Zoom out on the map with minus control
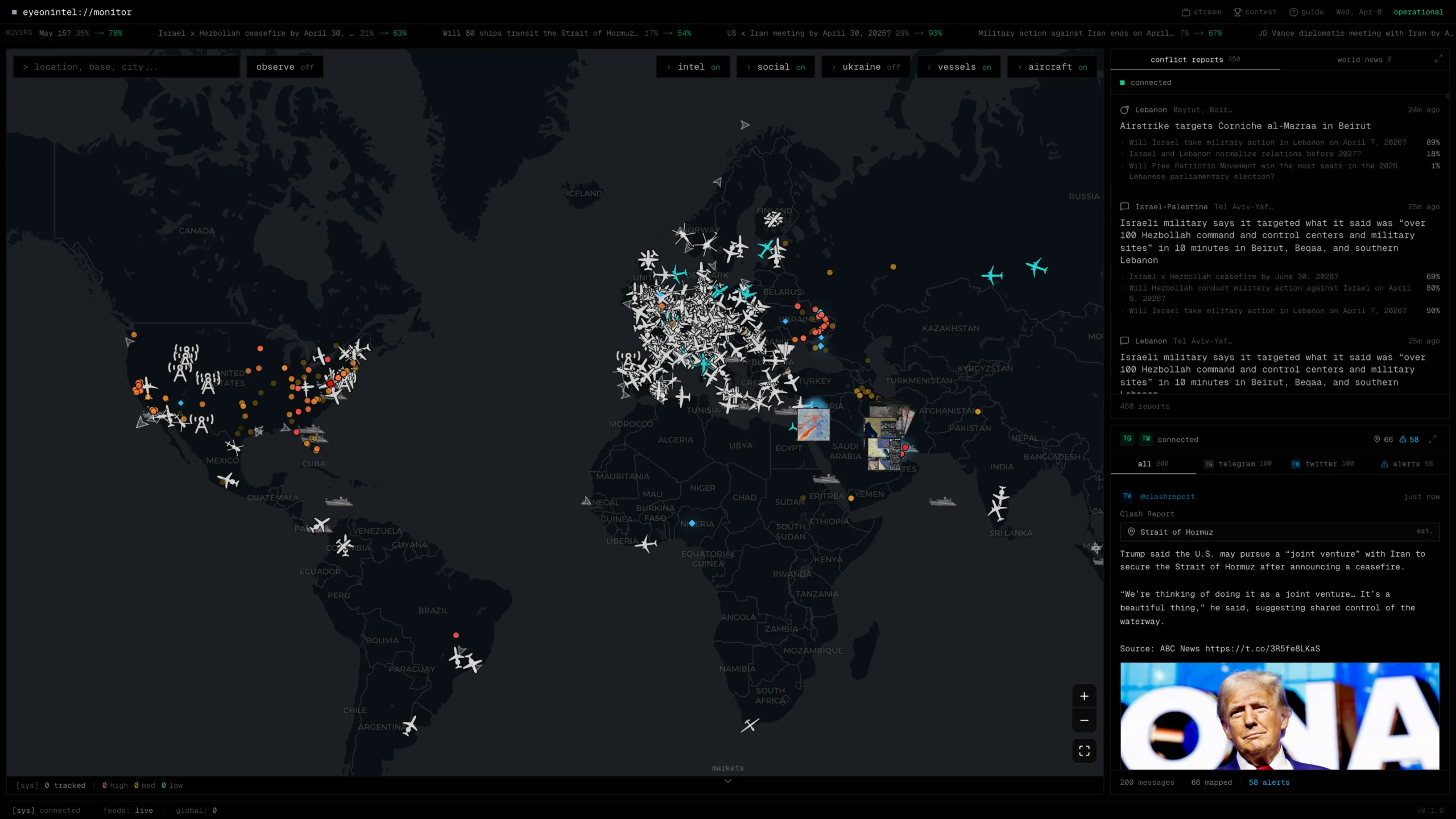 pyautogui.click(x=1085, y=720)
